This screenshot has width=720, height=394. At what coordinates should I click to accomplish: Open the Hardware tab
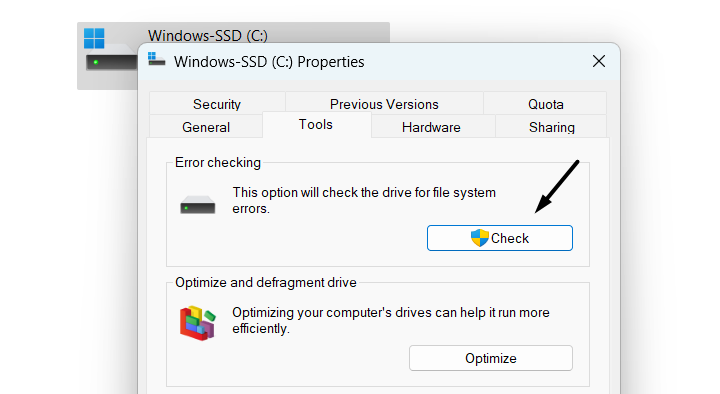click(x=431, y=127)
